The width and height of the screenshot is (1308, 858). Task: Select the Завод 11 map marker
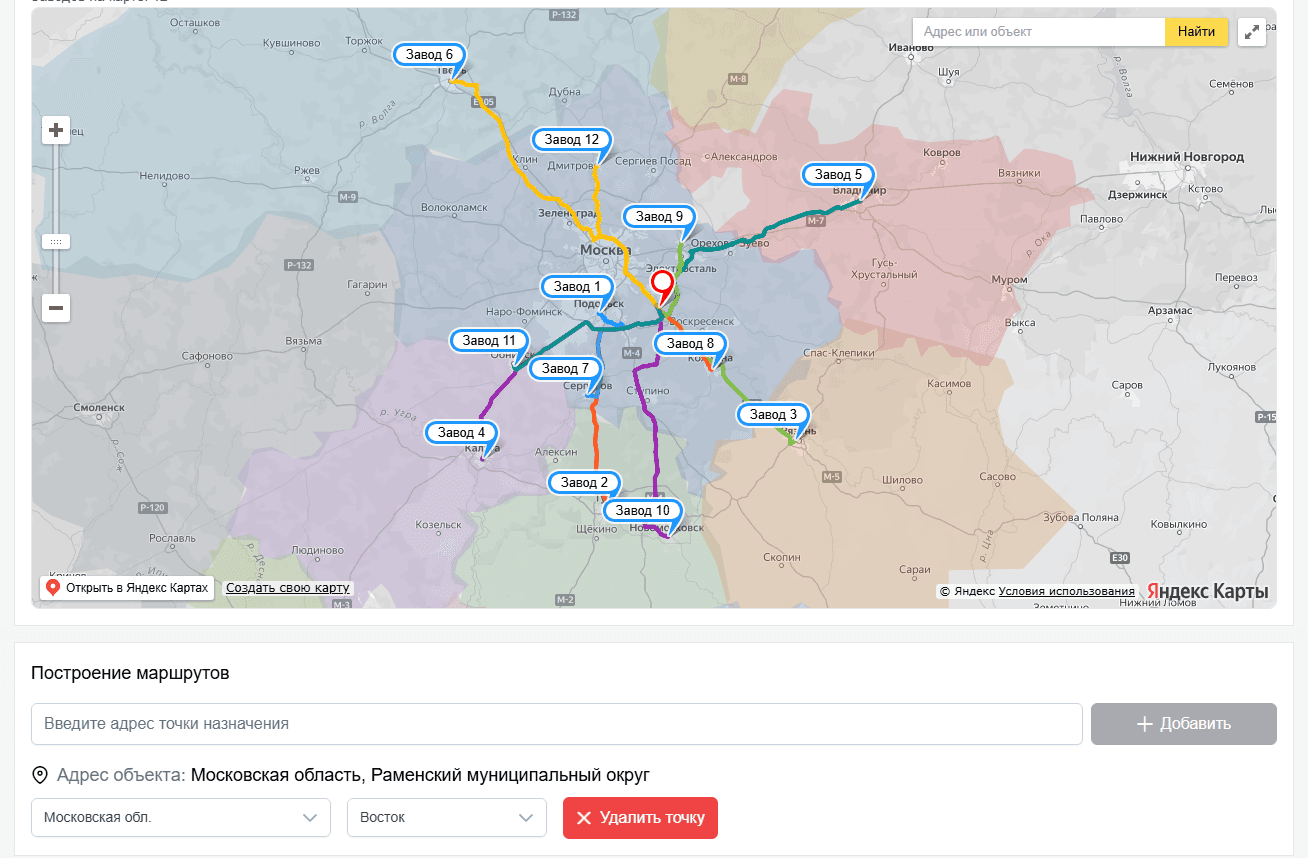point(489,341)
